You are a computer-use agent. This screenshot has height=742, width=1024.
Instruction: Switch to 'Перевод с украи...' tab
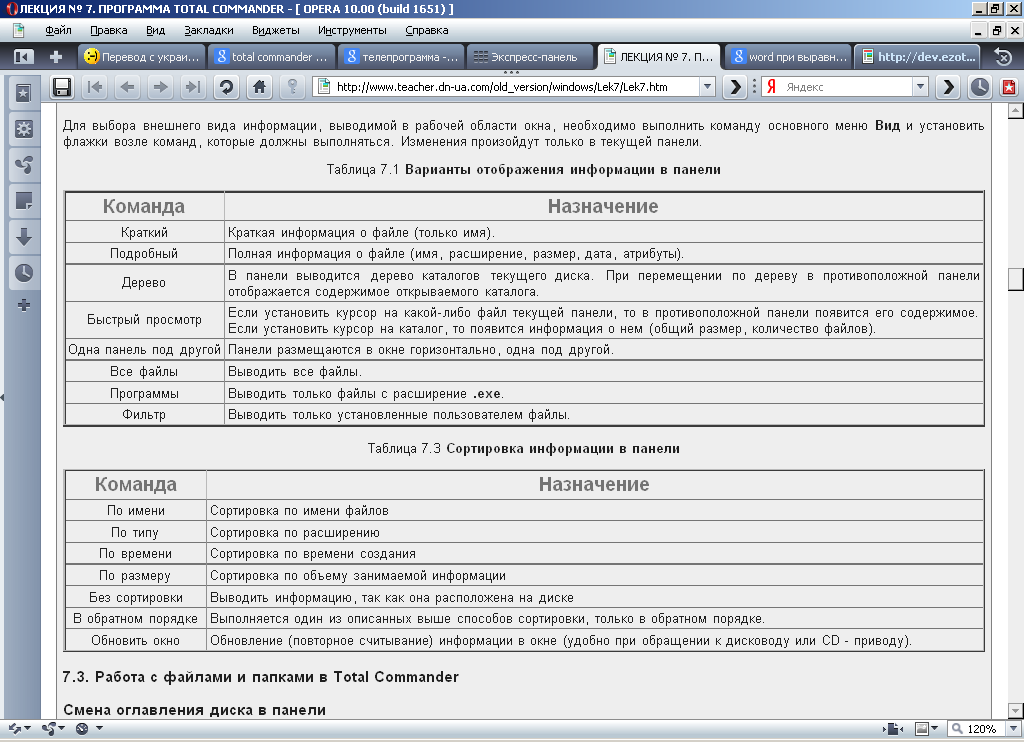coord(142,57)
